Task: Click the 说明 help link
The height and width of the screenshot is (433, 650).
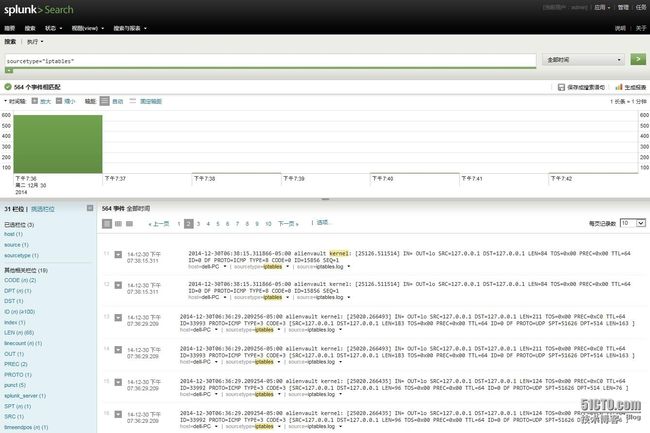Action: pos(620,28)
